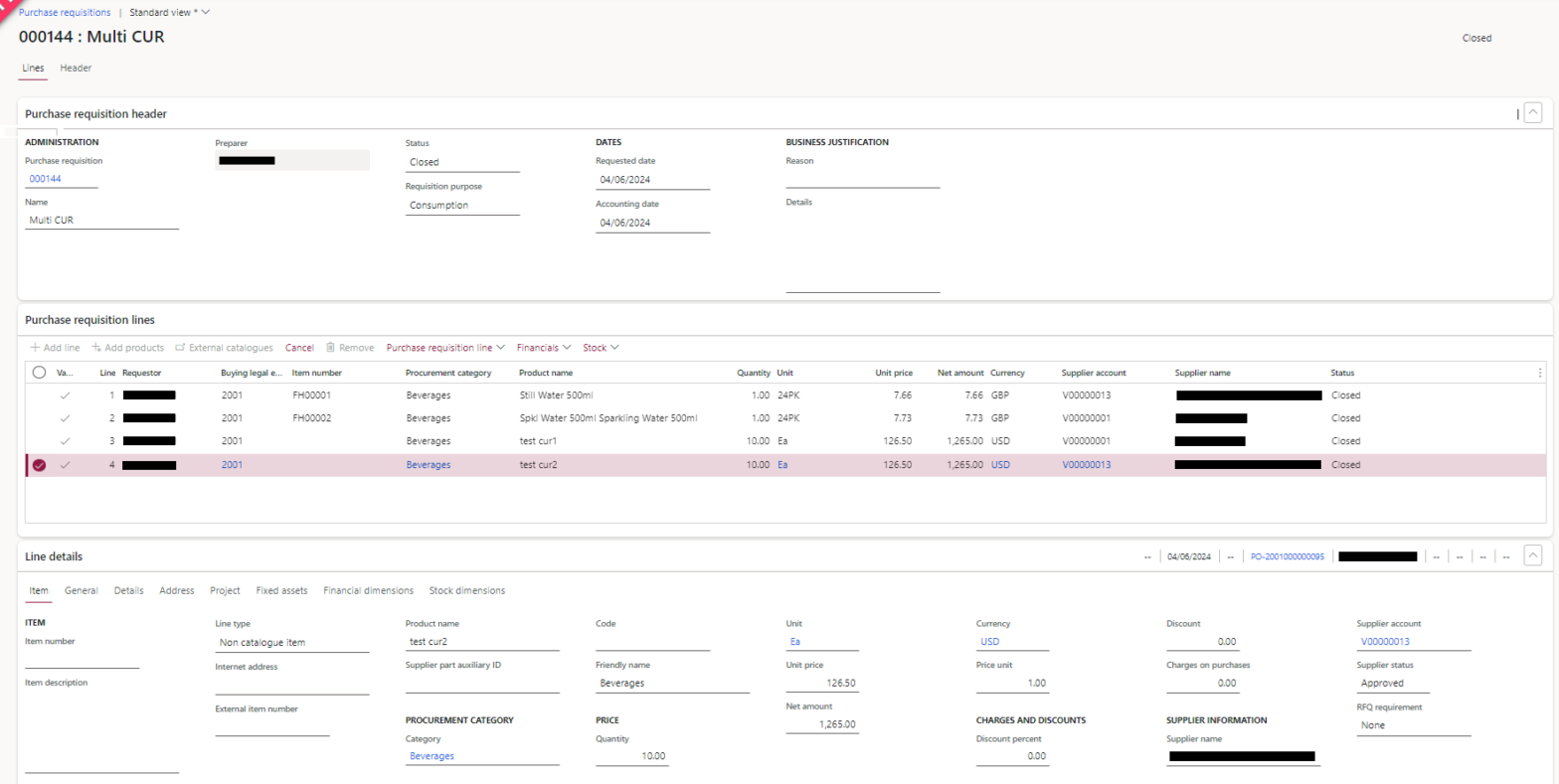Screen dimensions: 1559x784
Task: Click the Add line plus icon
Action: point(36,348)
